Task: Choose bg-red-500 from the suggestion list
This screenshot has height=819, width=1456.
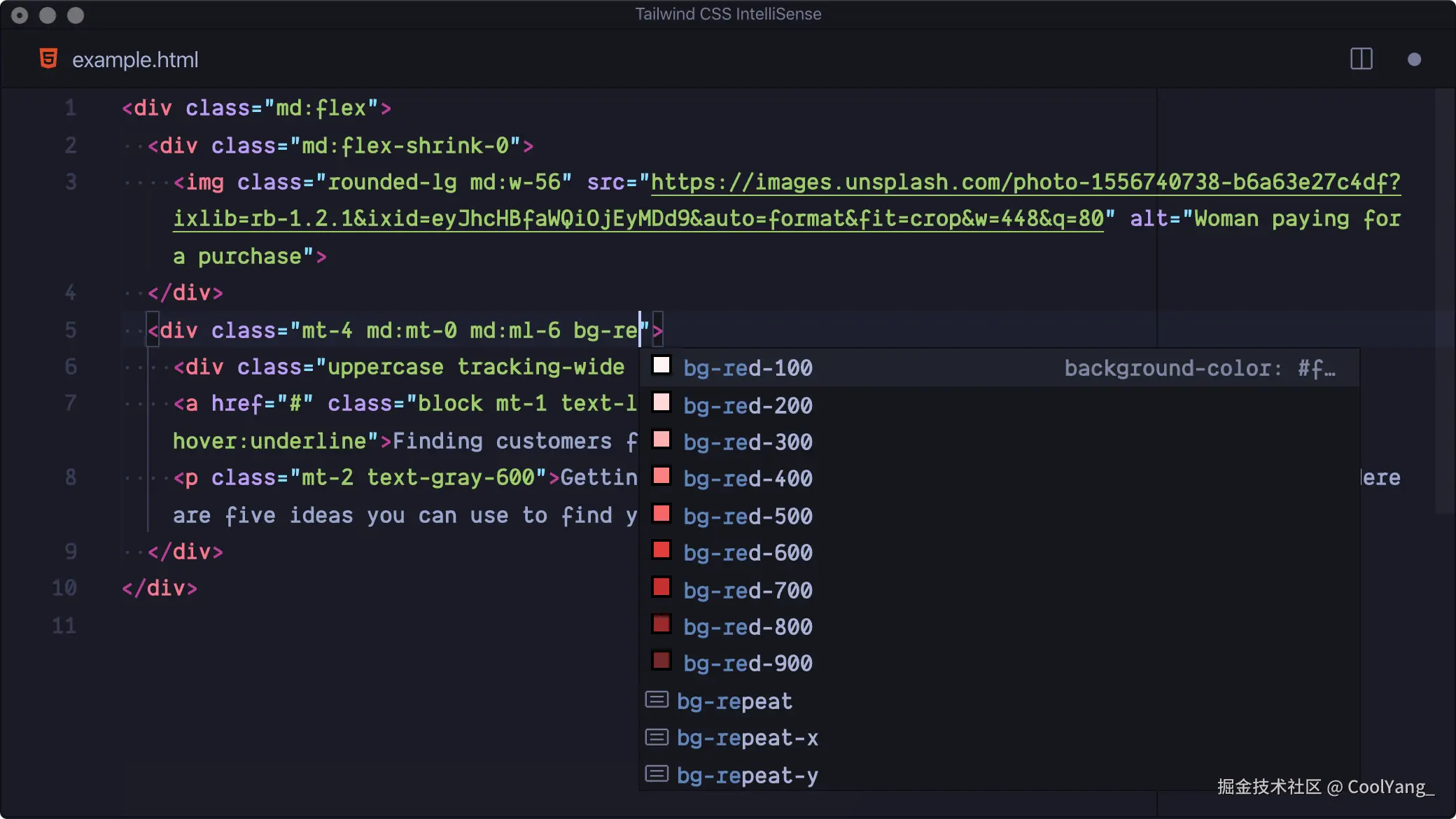Action: tap(748, 517)
